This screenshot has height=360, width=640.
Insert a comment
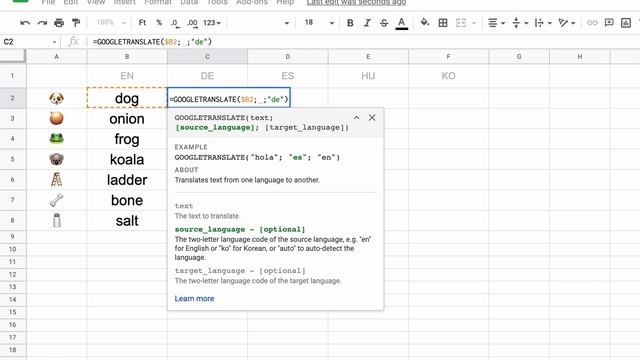609,23
